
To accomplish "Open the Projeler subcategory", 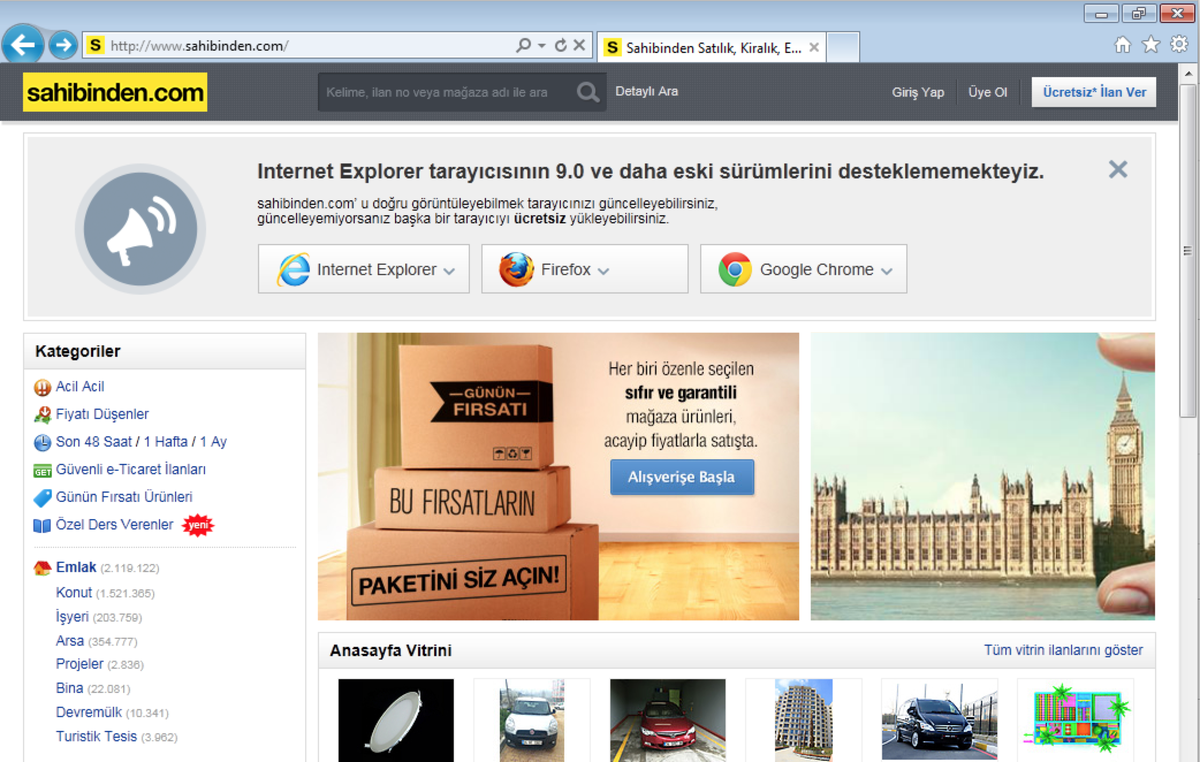I will 80,664.
